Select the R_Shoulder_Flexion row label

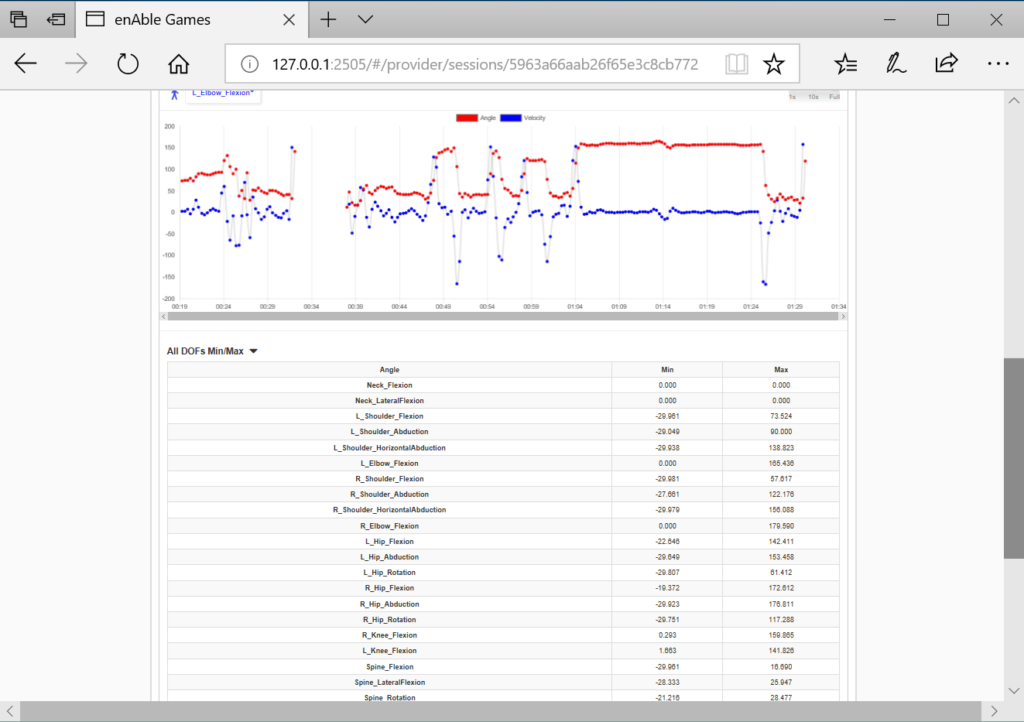[389, 479]
